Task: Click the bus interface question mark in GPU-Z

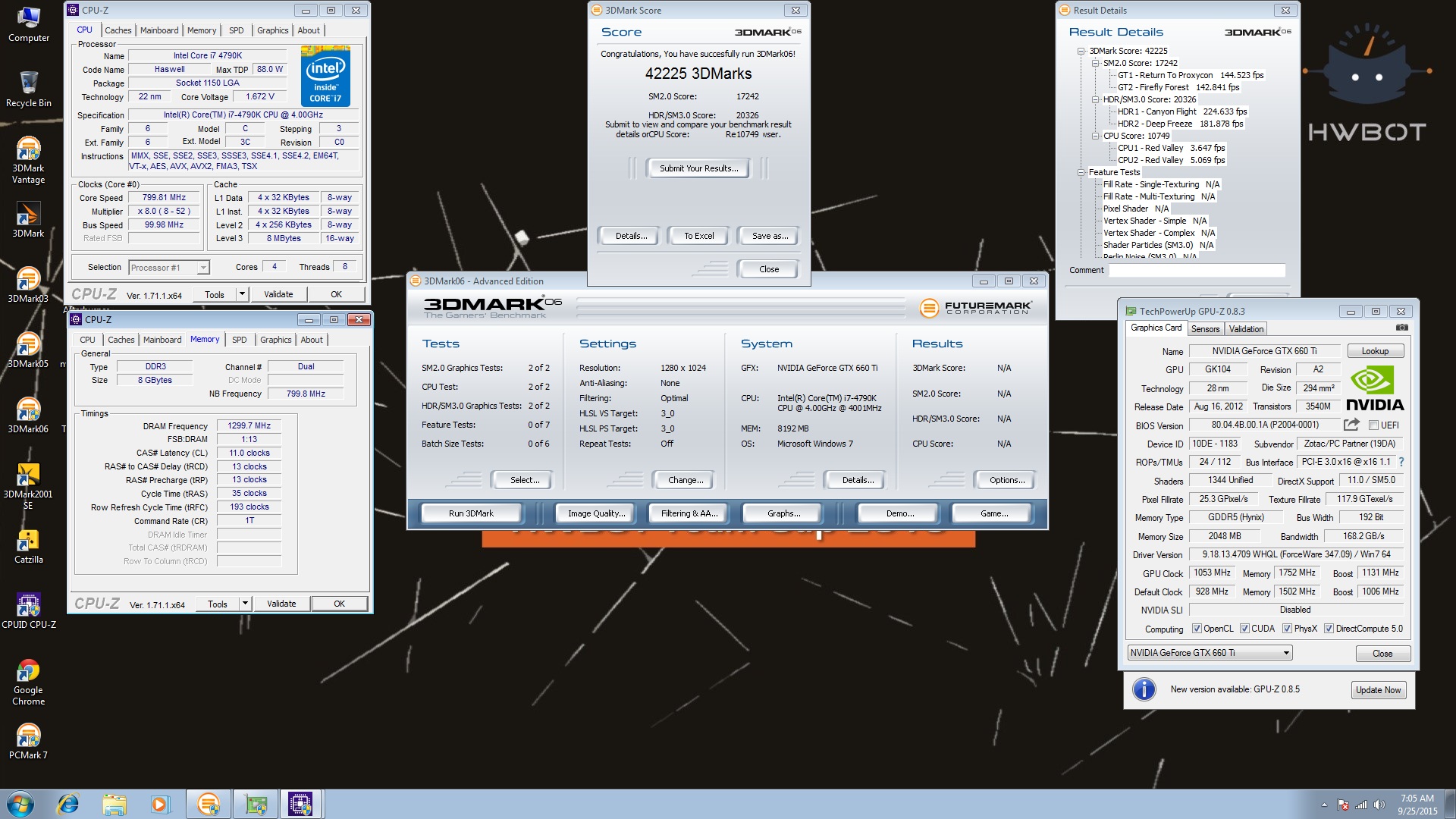Action: tap(1401, 462)
